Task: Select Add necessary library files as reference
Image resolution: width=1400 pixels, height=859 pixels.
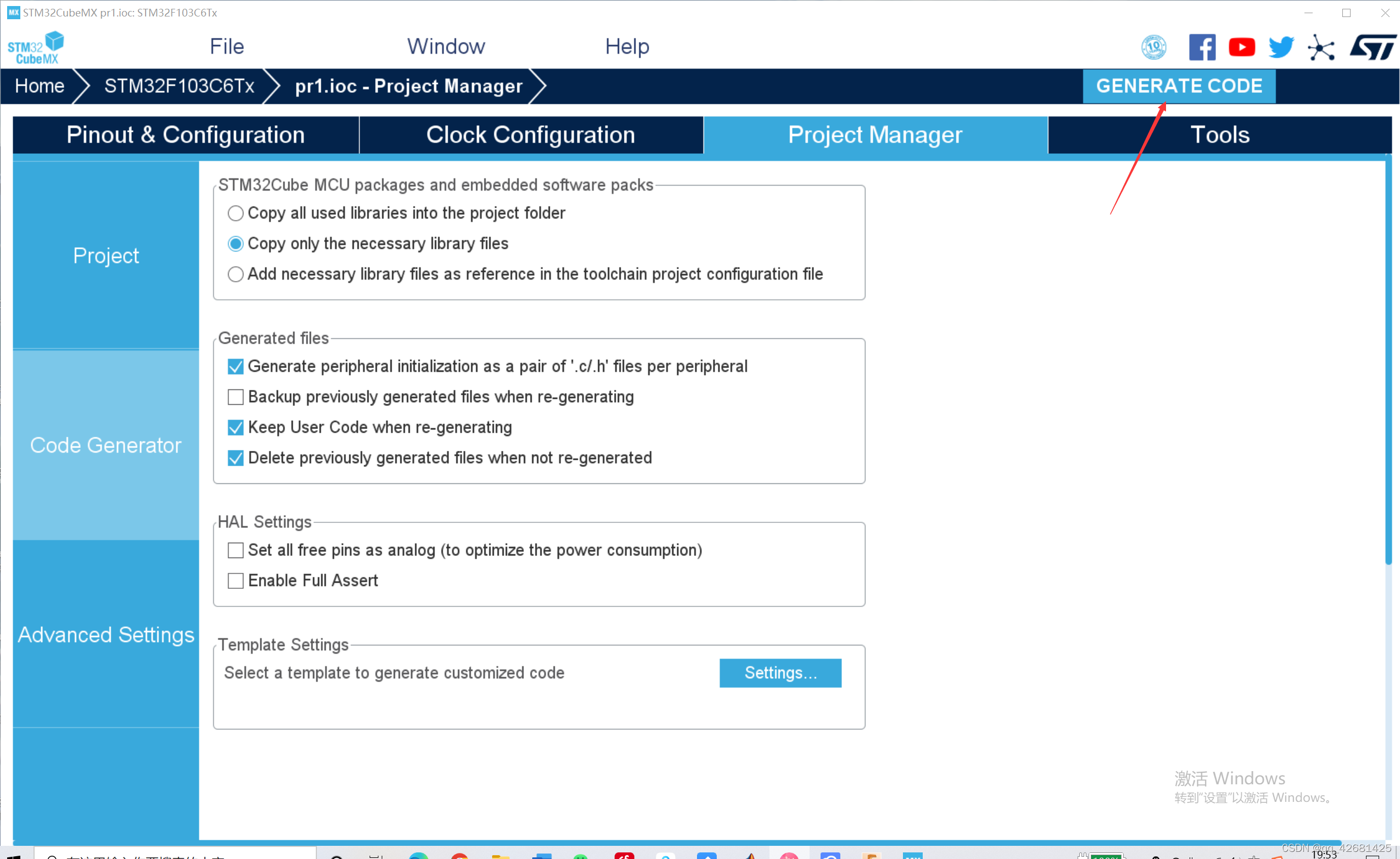Action: point(235,275)
